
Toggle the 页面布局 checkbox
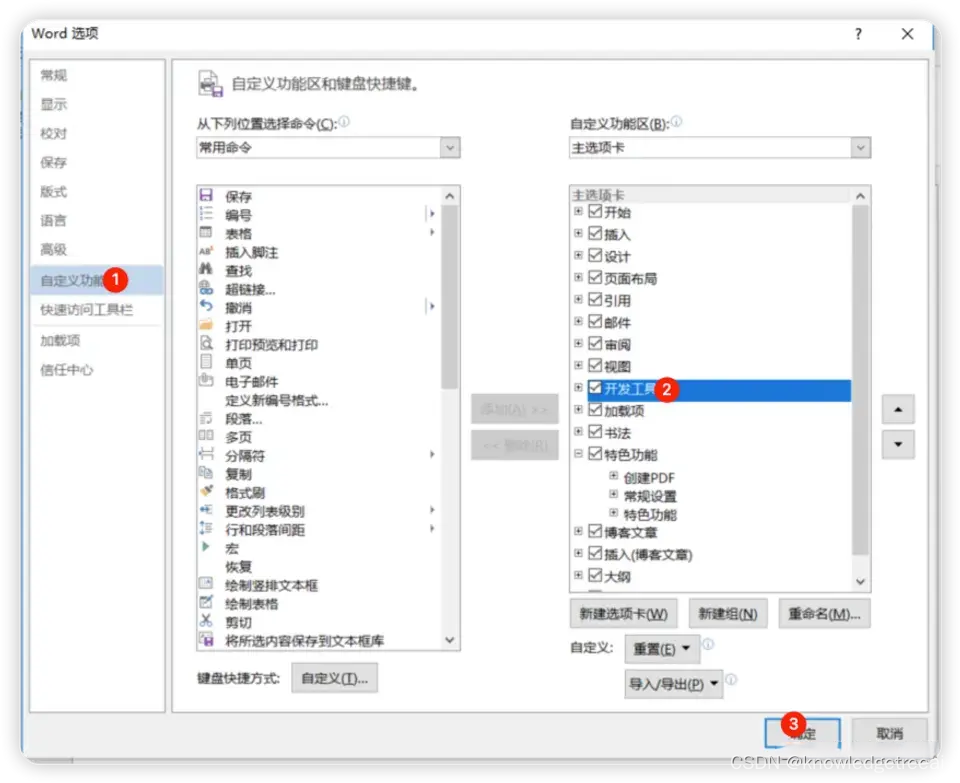click(x=595, y=277)
